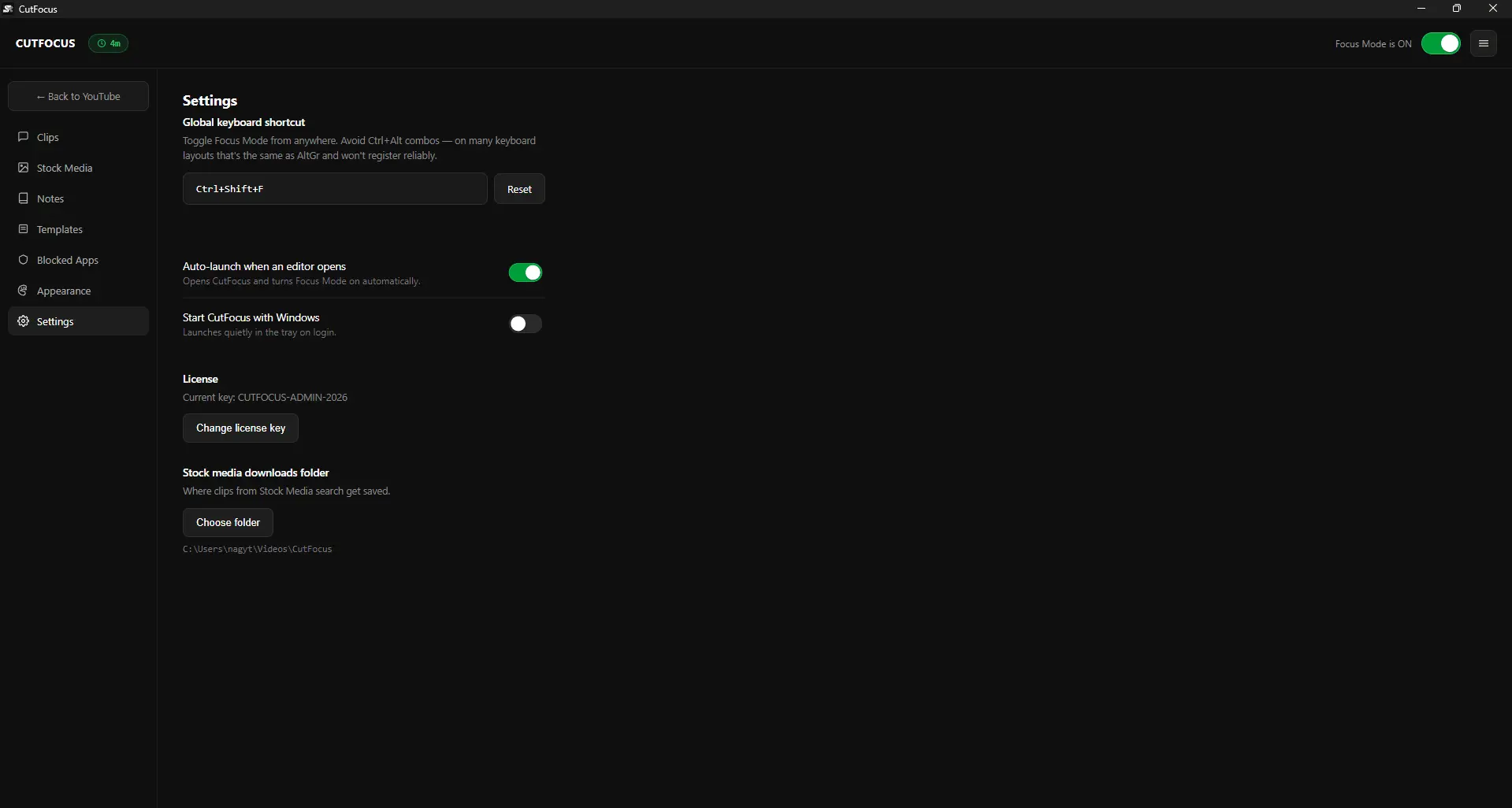Click the current key CUTFOCUS-ADMIN-2026 text
Viewport: 1512px width, 808px height.
pyautogui.click(x=265, y=398)
